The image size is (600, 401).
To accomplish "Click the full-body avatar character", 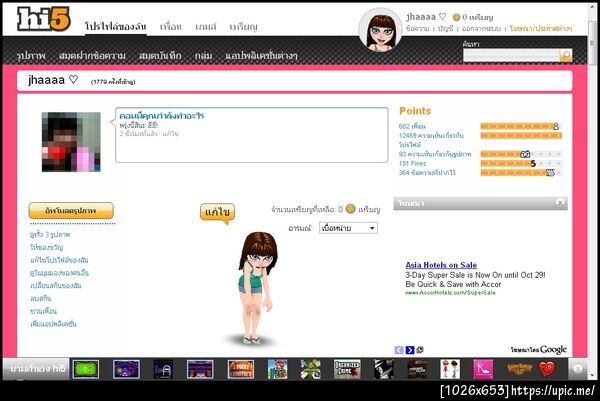I will 256,288.
